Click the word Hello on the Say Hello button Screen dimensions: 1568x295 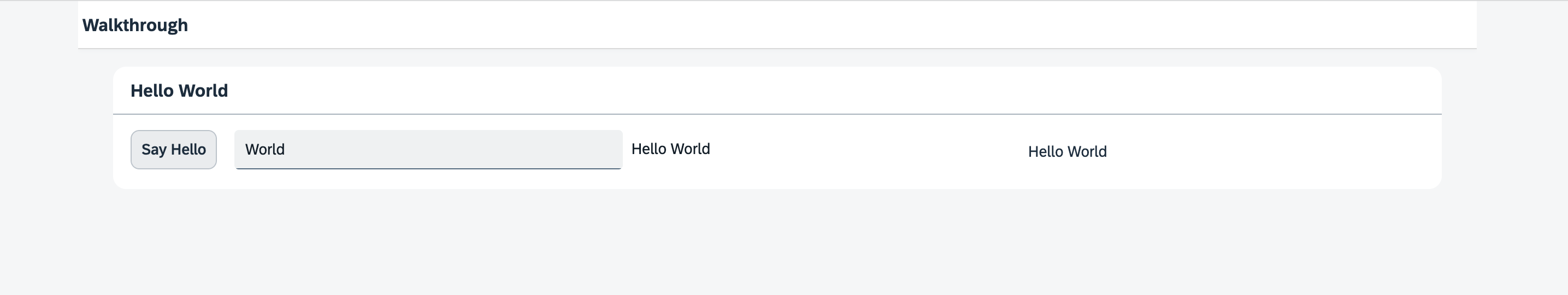188,150
